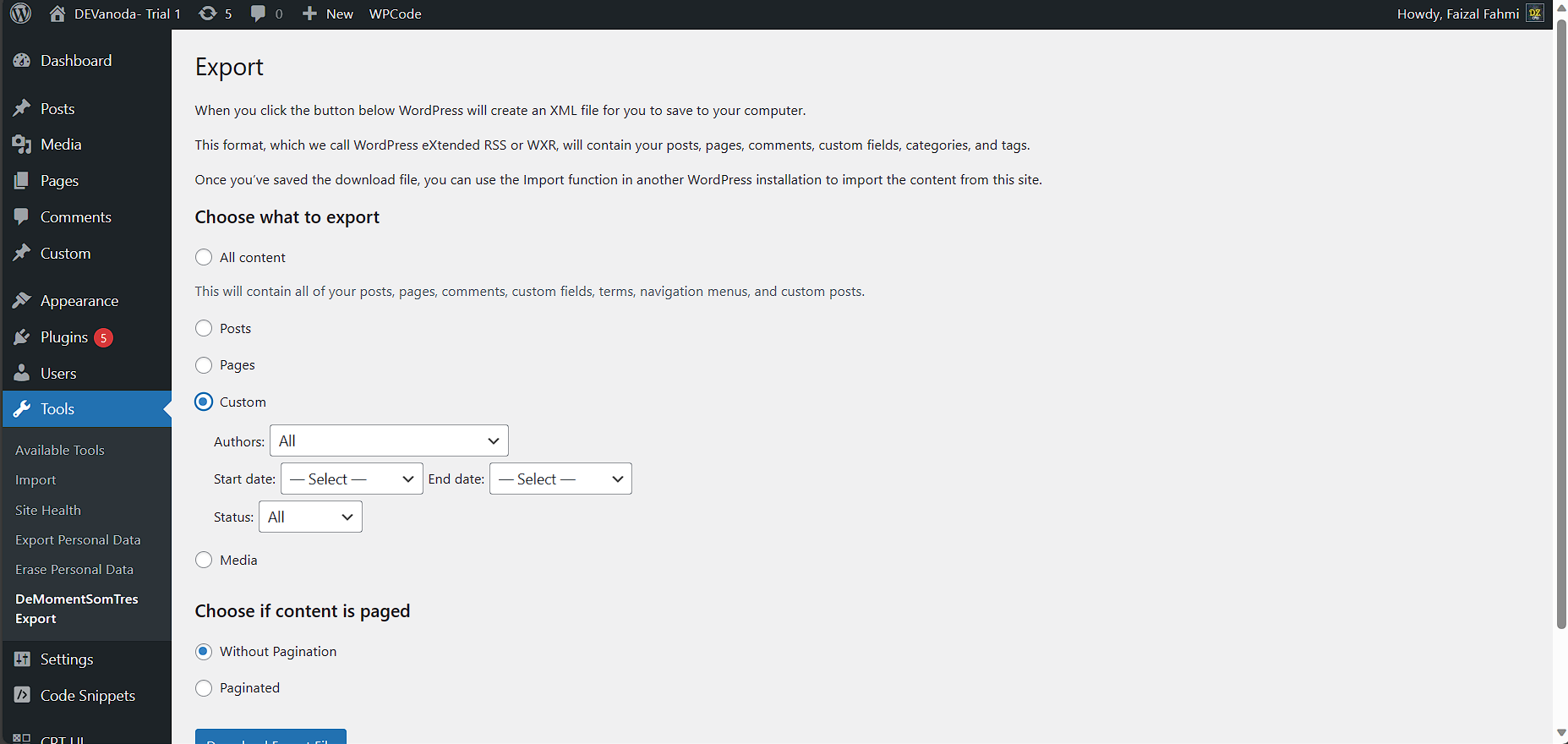Click the Pages icon in sidebar

(22, 181)
